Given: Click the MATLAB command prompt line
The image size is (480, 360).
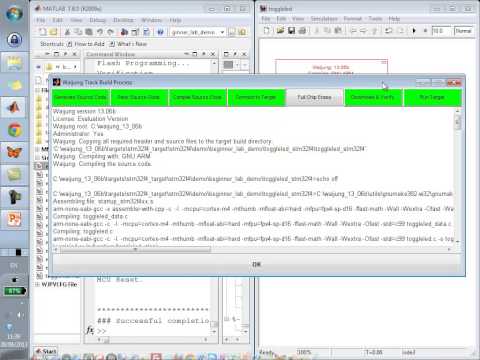Looking at the screenshot, I should (152, 331).
